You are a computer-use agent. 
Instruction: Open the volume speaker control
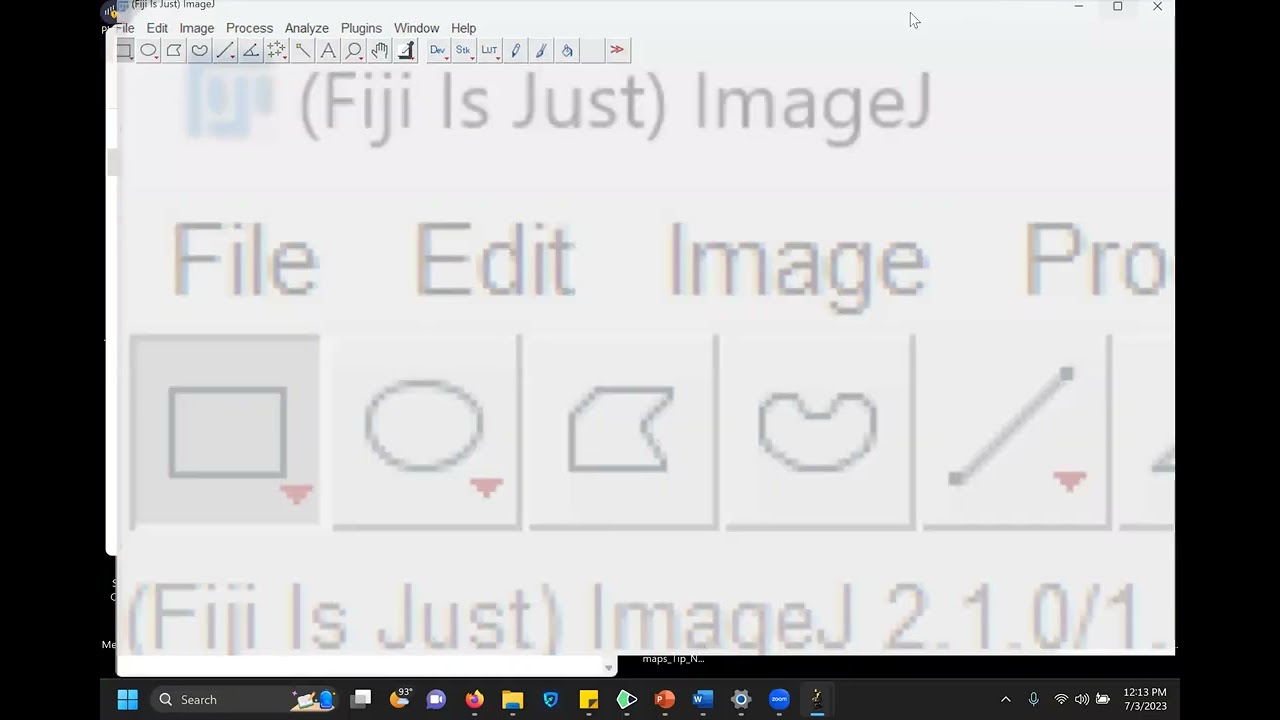pos(1081,699)
